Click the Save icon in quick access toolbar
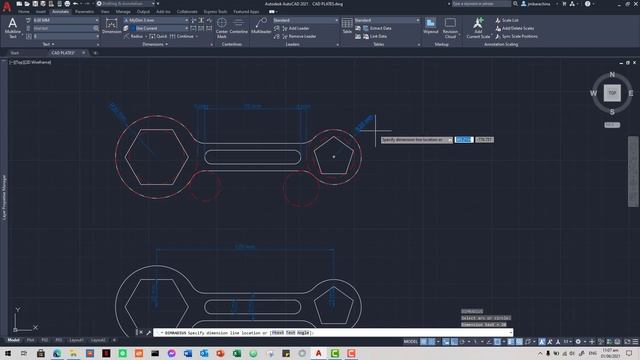The width and height of the screenshot is (640, 360). (x=35, y=4)
